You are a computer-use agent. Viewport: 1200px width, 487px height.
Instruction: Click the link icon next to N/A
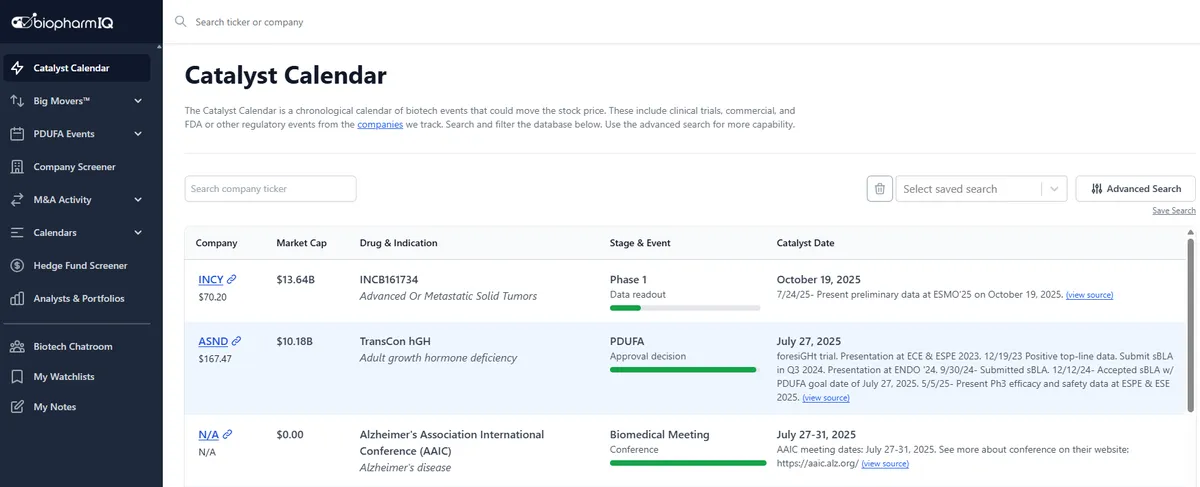coord(228,435)
